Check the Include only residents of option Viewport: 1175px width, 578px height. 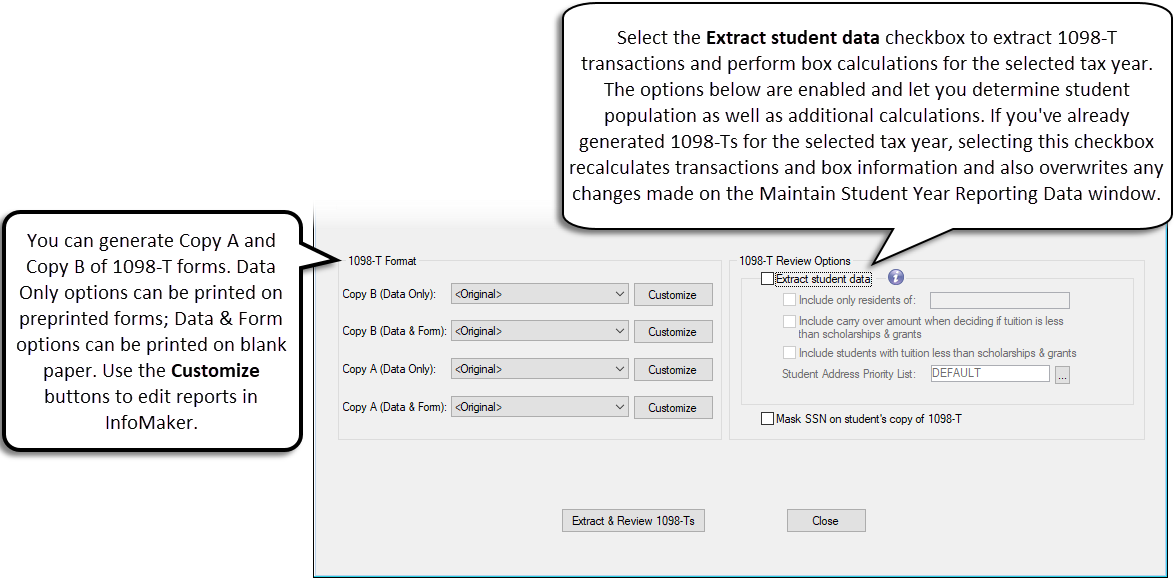pos(788,300)
